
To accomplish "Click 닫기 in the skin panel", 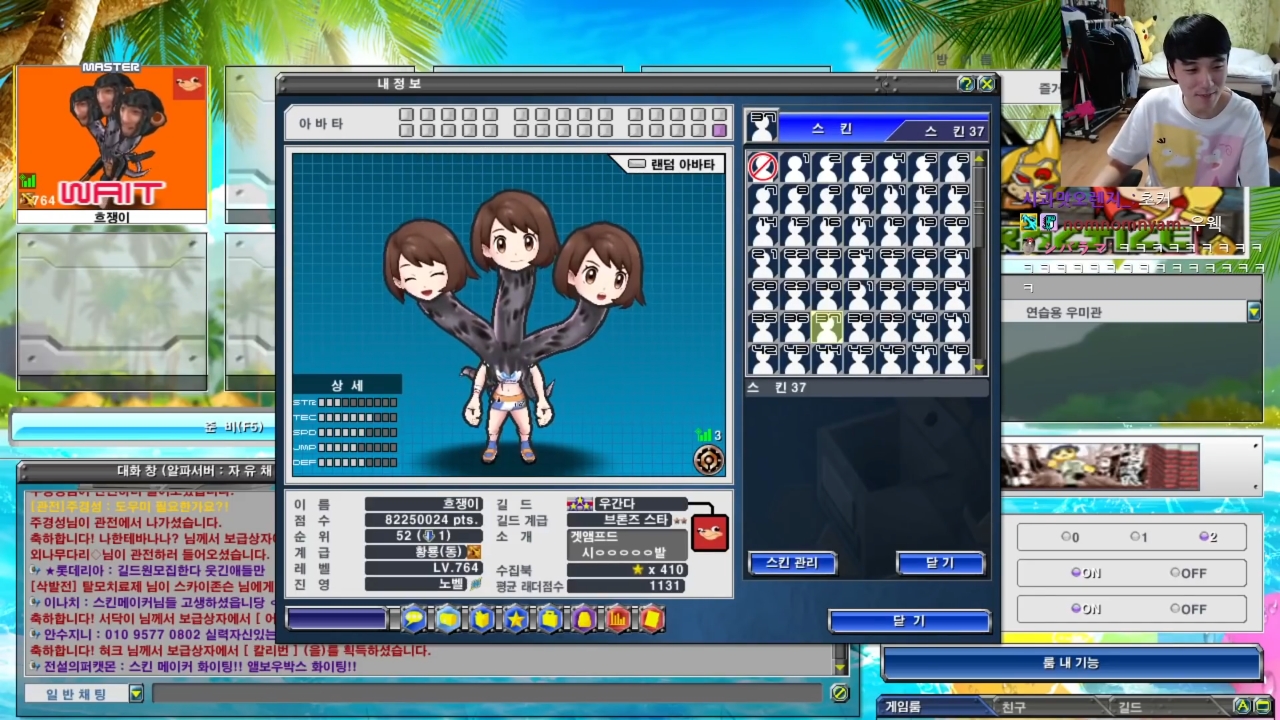I will [x=940, y=563].
